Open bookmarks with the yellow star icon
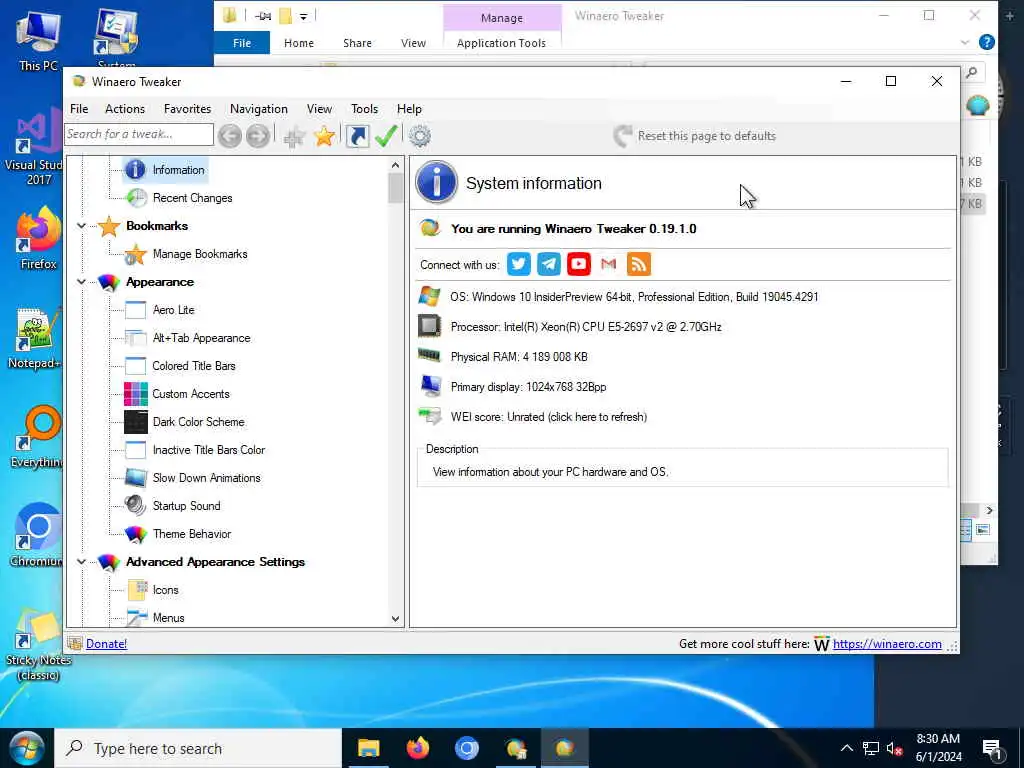This screenshot has width=1024, height=768. tap(324, 136)
